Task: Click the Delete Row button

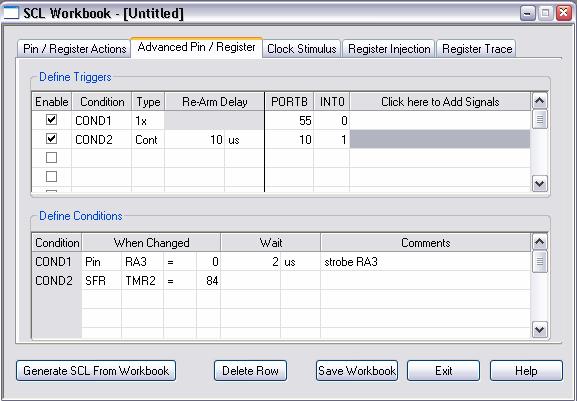Action: 250,370
